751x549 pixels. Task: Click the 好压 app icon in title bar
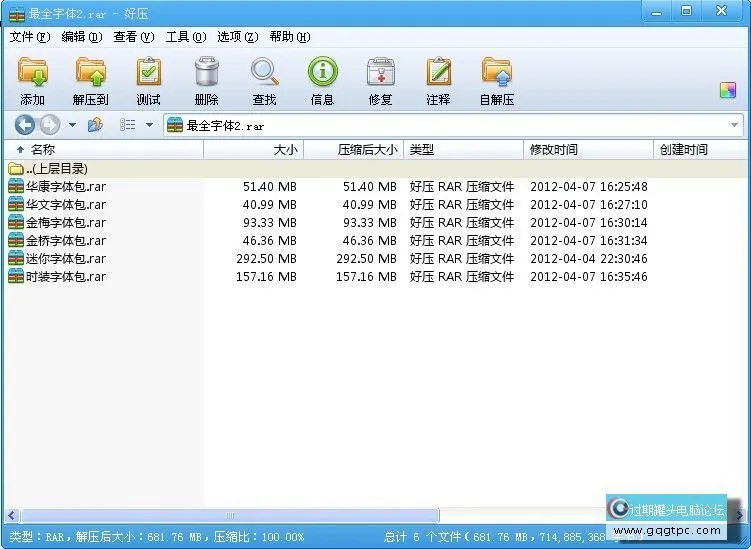[17, 14]
